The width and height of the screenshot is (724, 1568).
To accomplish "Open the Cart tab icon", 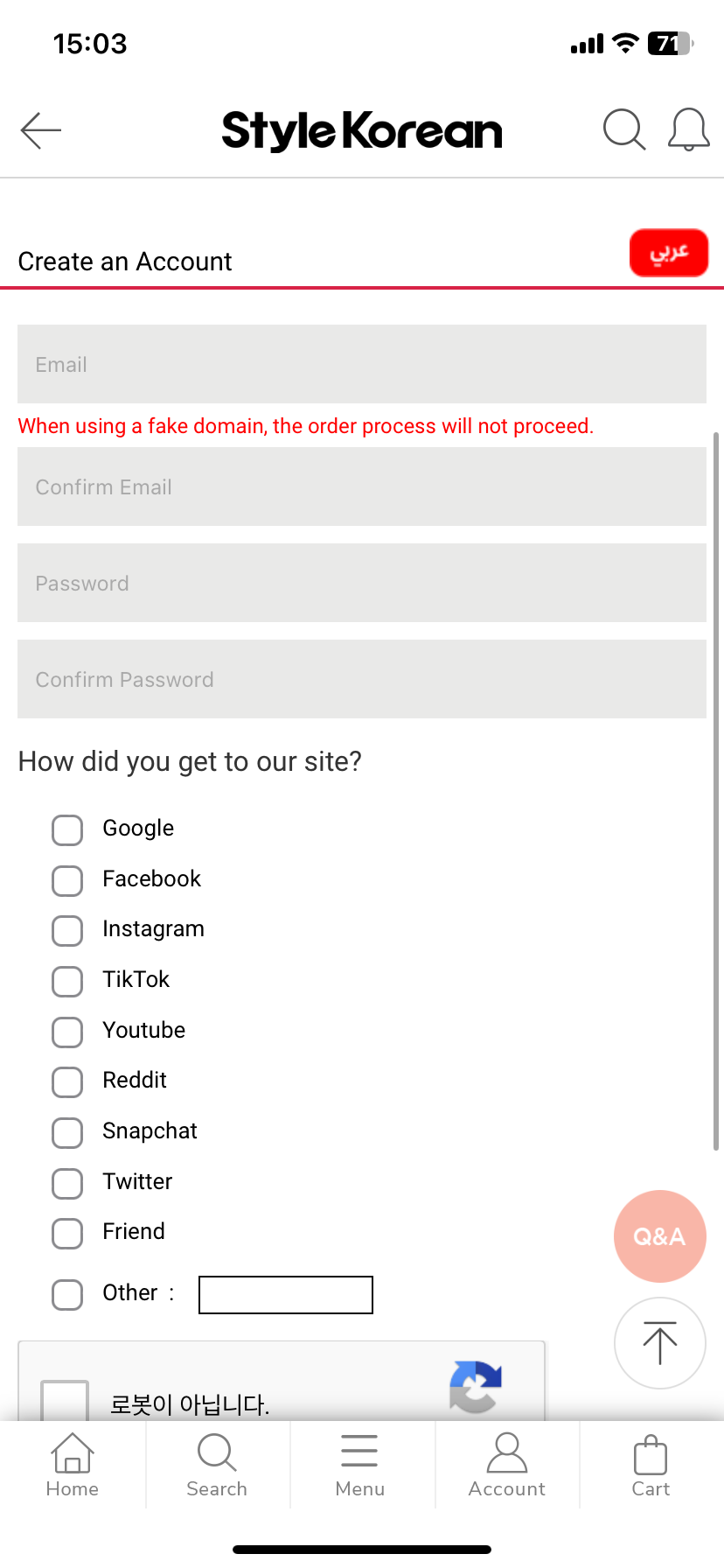I will (651, 1465).
